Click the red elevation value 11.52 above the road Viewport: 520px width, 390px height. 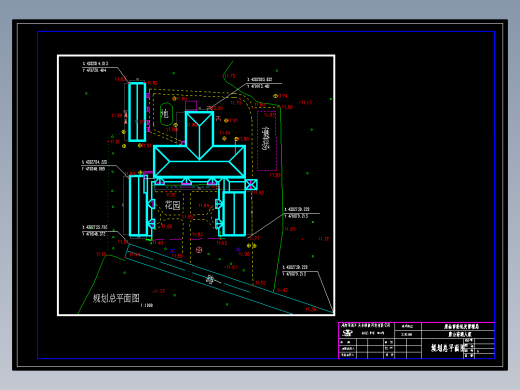pos(261,283)
